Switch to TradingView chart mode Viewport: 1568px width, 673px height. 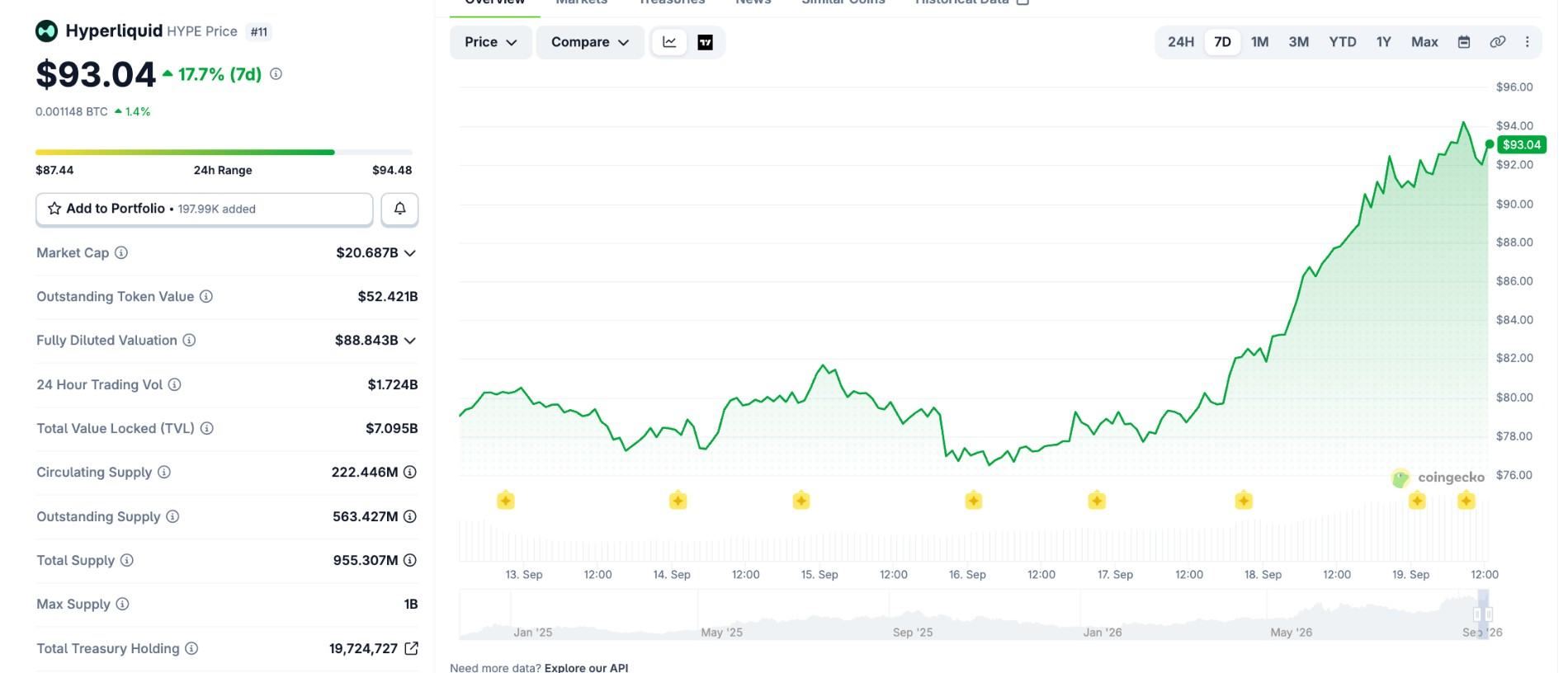(706, 42)
